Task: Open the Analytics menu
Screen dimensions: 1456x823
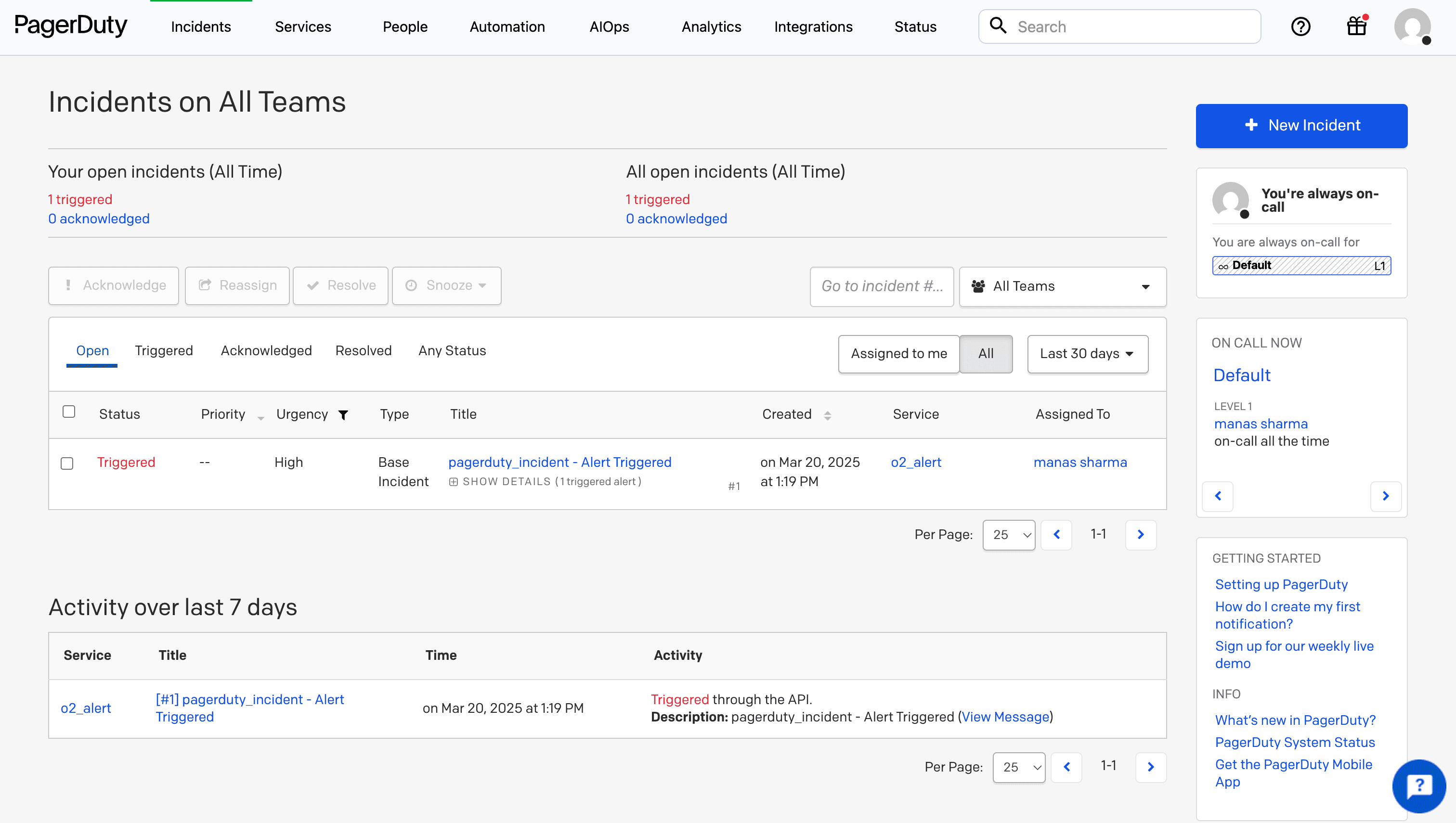Action: click(x=711, y=26)
